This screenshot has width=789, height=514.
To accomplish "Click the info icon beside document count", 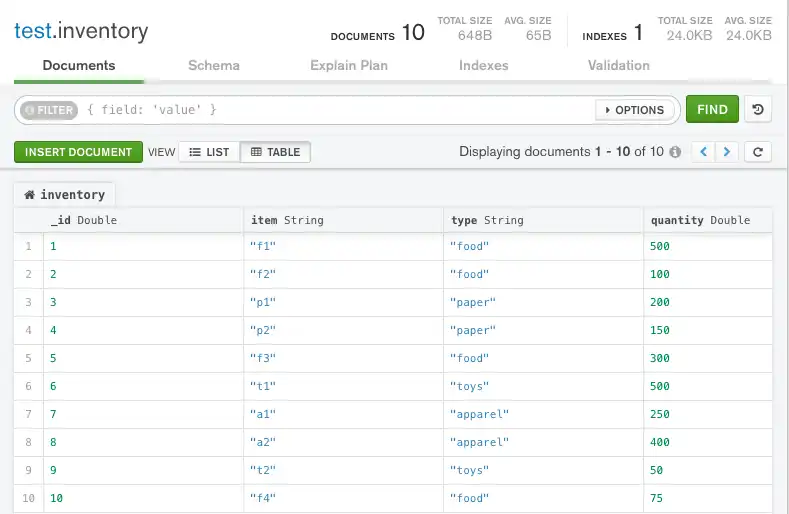I will (x=675, y=153).
